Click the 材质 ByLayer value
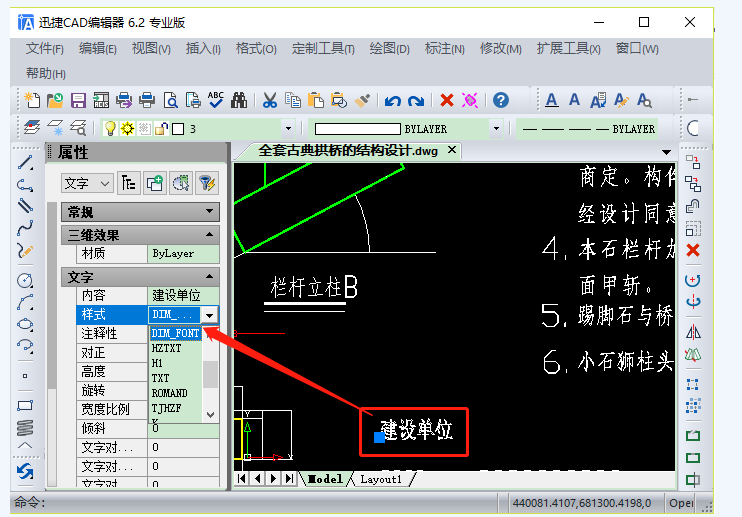The height and width of the screenshot is (517, 742). [183, 254]
